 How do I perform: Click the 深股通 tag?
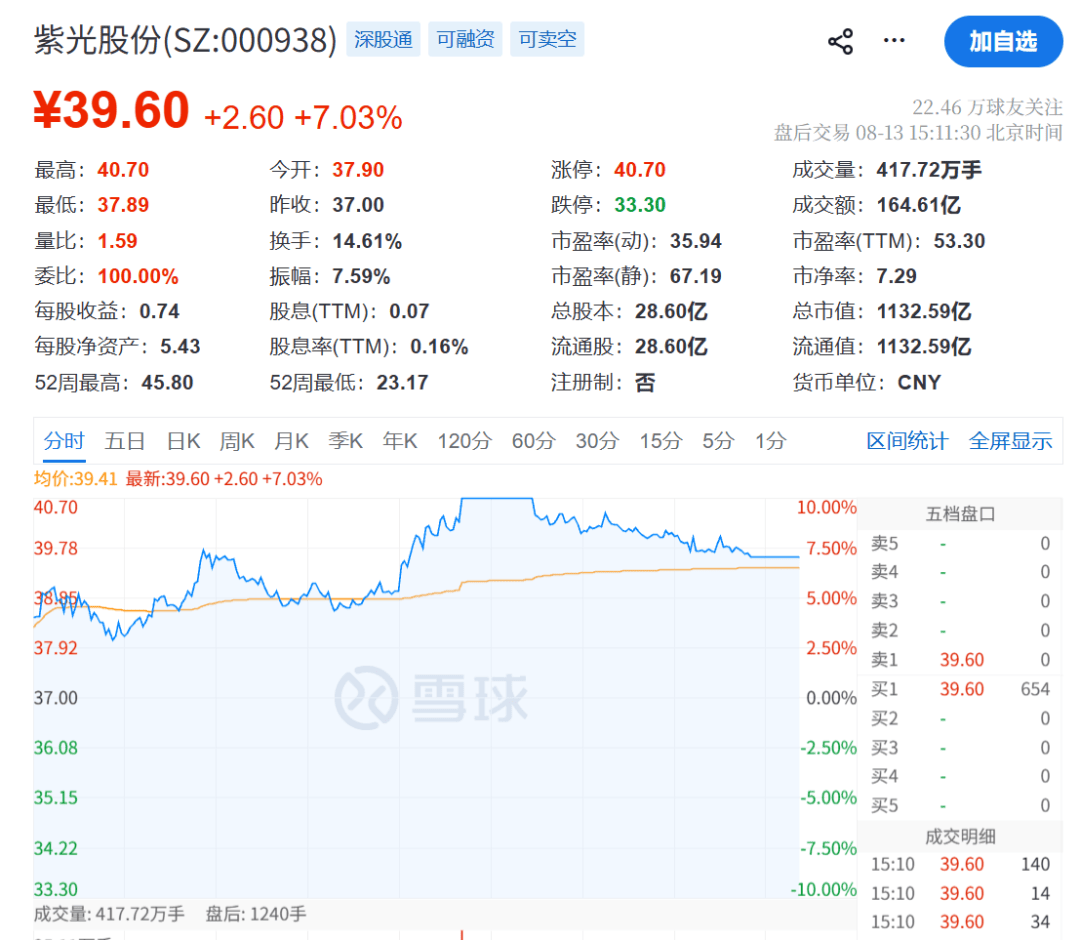coord(383,39)
